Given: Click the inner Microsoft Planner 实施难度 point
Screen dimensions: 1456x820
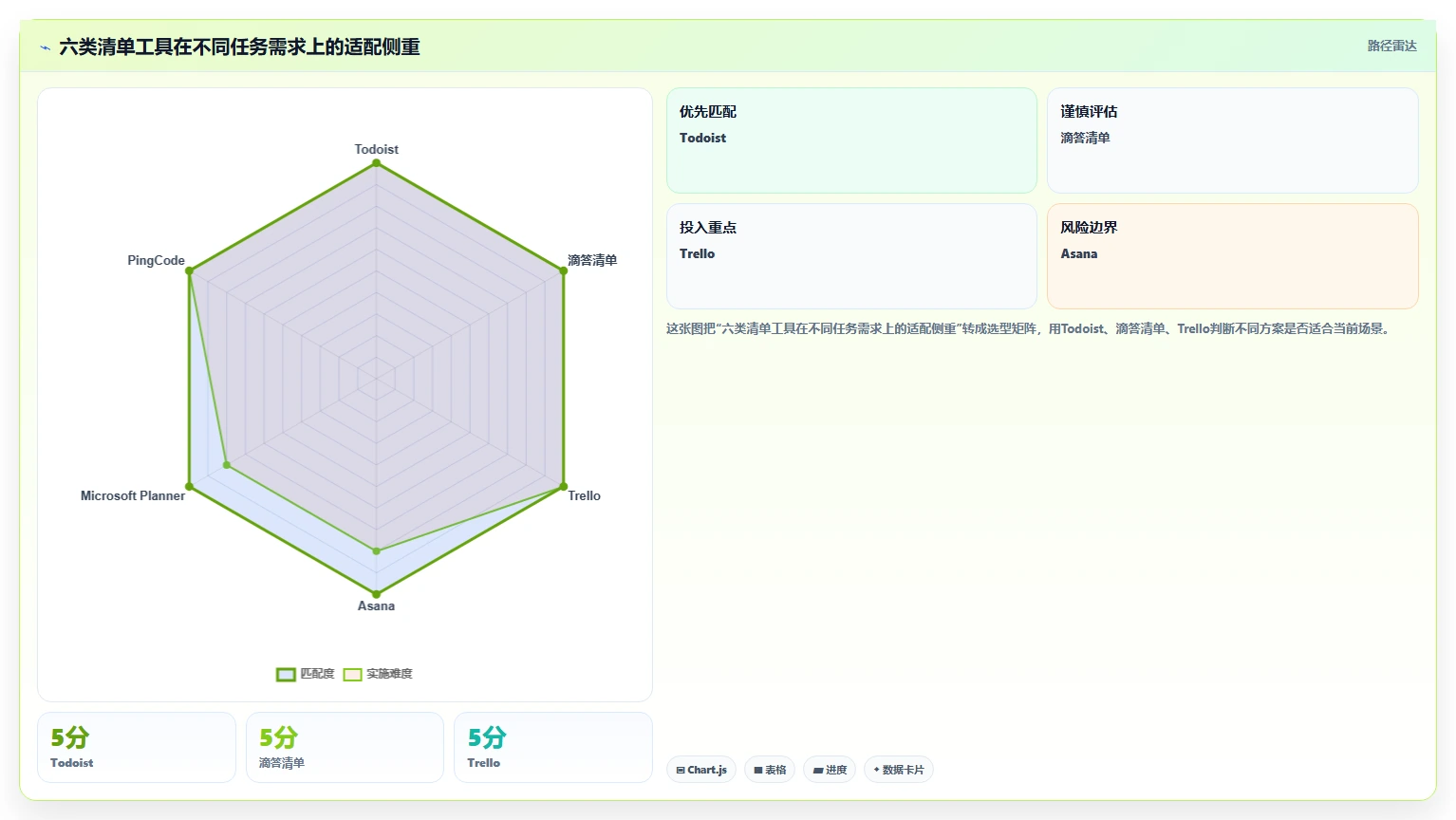Looking at the screenshot, I should tap(227, 465).
